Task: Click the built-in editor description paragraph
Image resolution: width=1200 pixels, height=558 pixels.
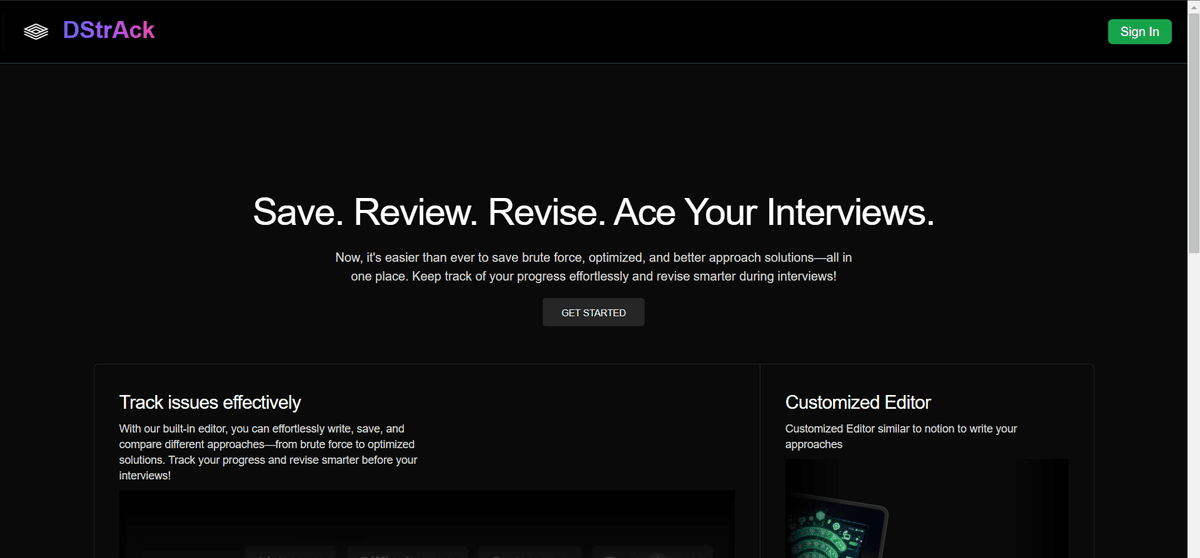Action: pyautogui.click(x=268, y=452)
